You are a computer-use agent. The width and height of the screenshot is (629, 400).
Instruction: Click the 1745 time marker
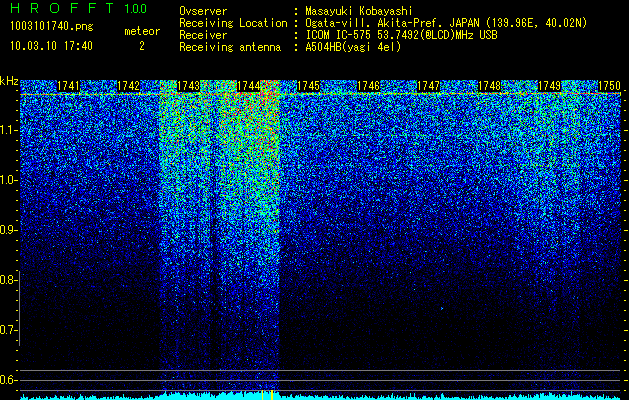click(x=308, y=86)
